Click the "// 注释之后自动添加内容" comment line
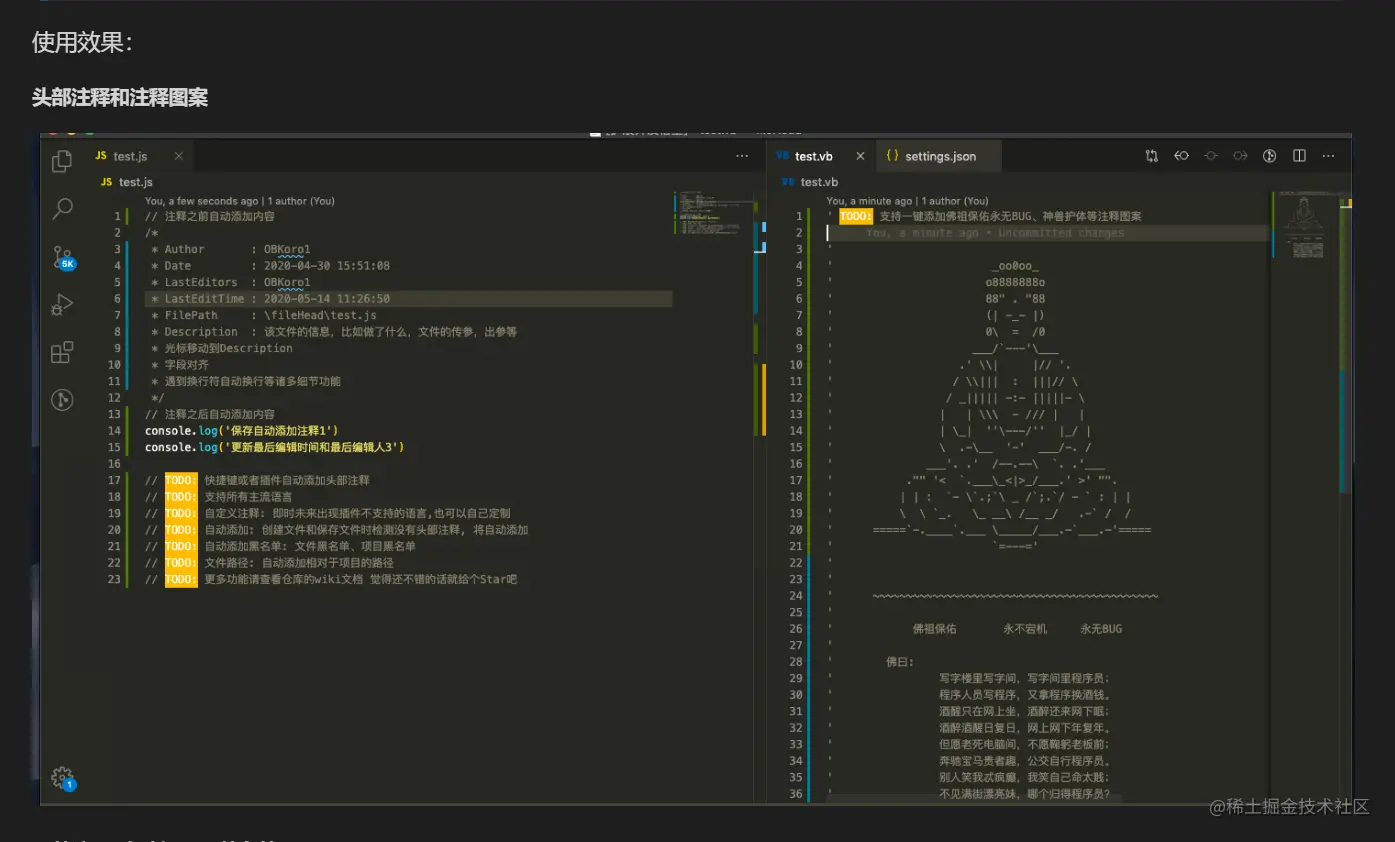Viewport: 1395px width, 842px height. pyautogui.click(x=210, y=414)
